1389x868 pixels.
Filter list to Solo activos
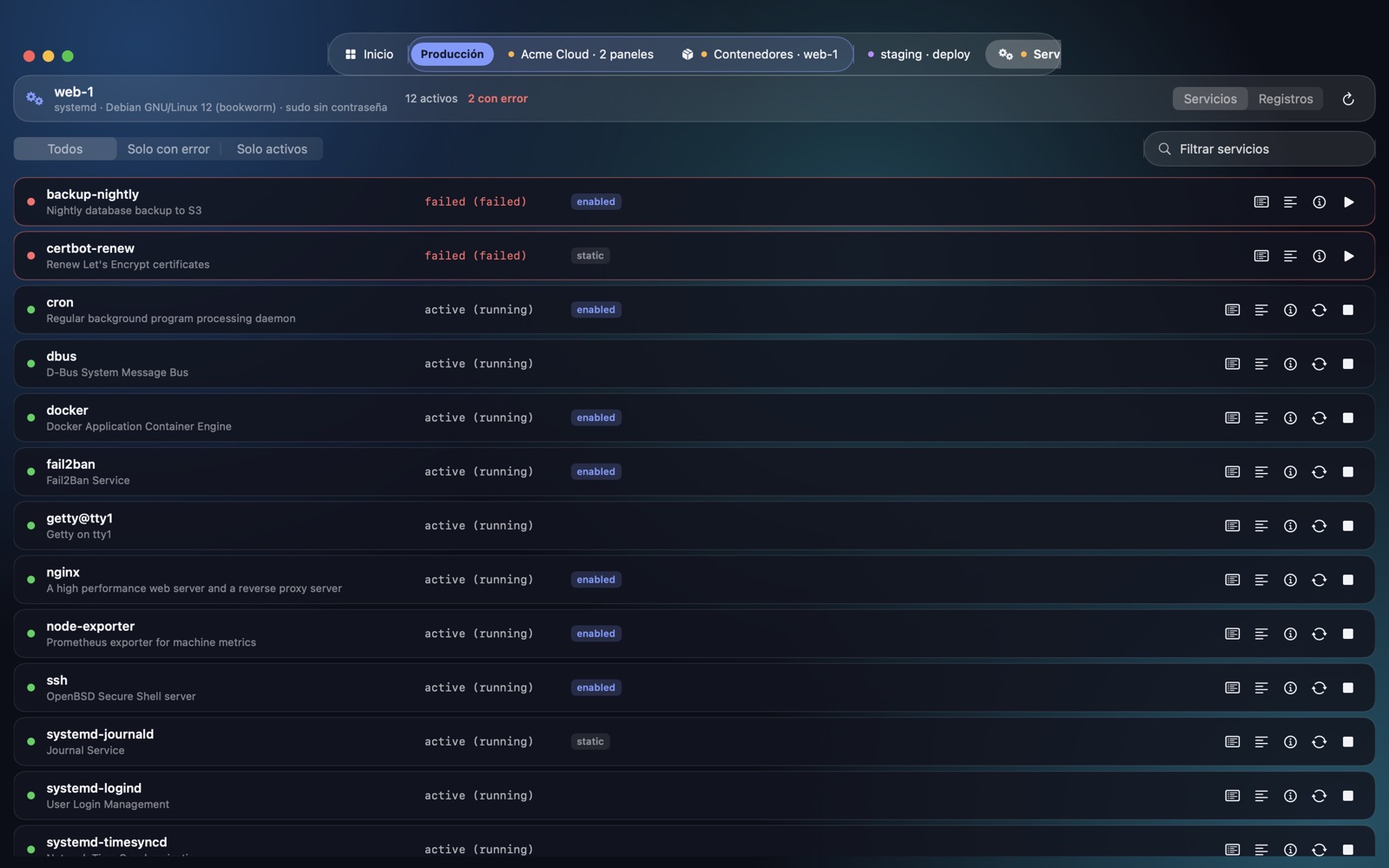[272, 149]
